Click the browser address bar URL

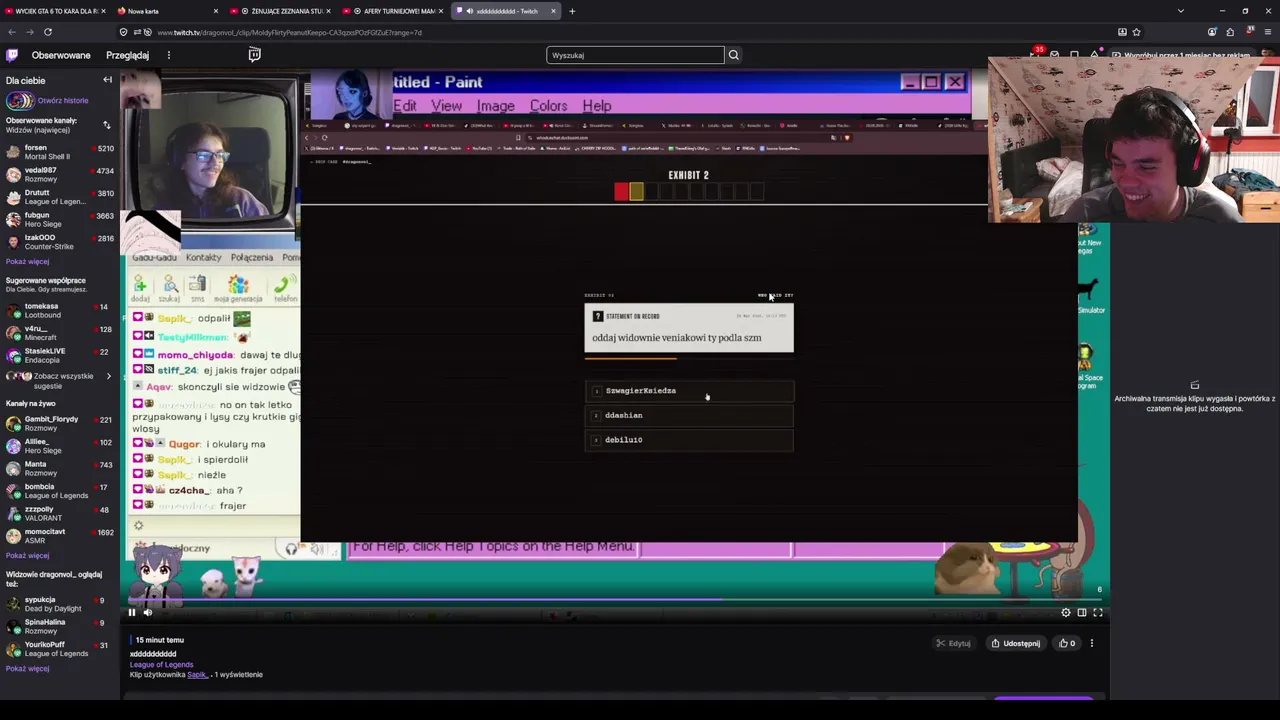290,32
